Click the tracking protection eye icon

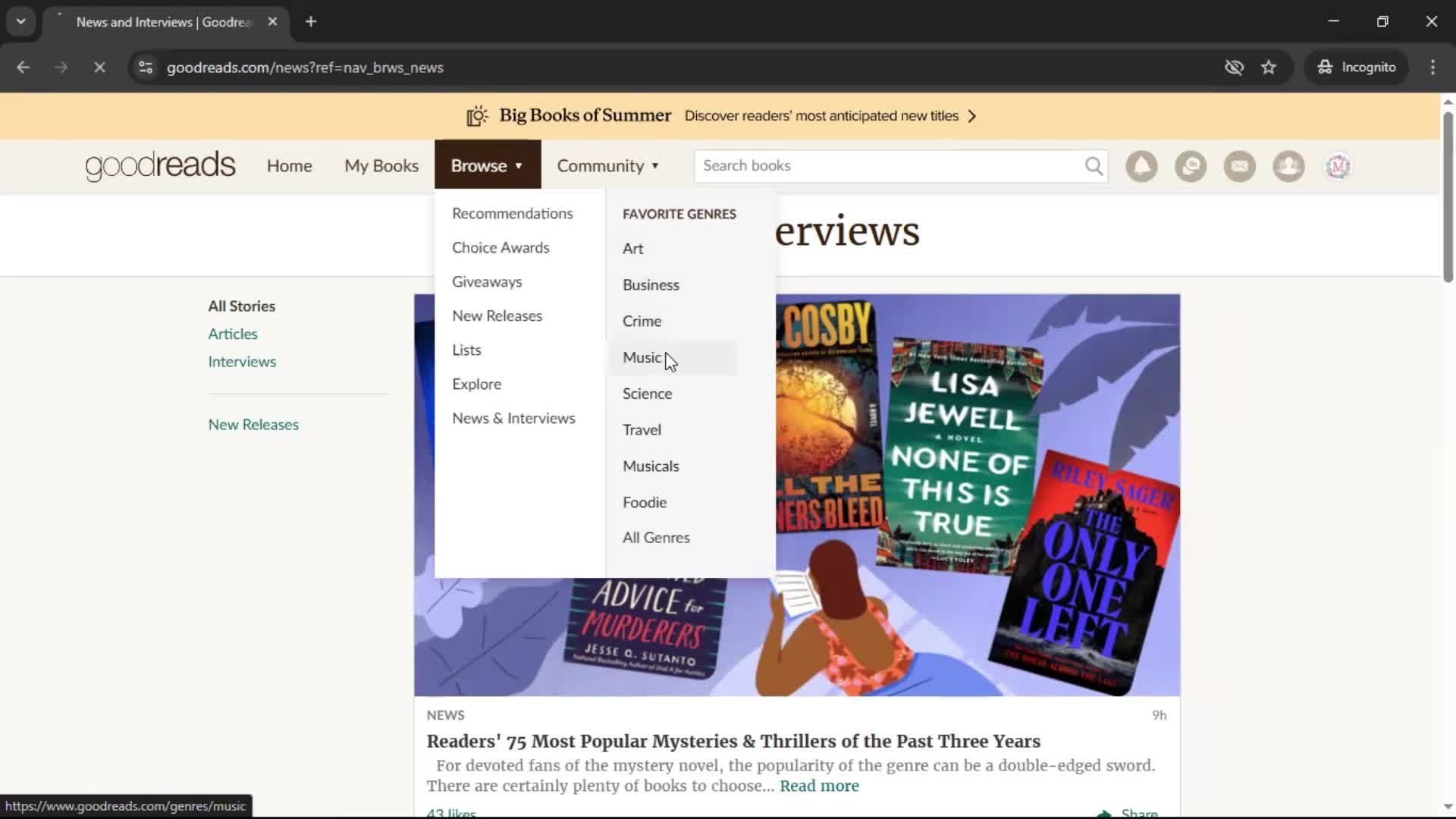pyautogui.click(x=1234, y=67)
